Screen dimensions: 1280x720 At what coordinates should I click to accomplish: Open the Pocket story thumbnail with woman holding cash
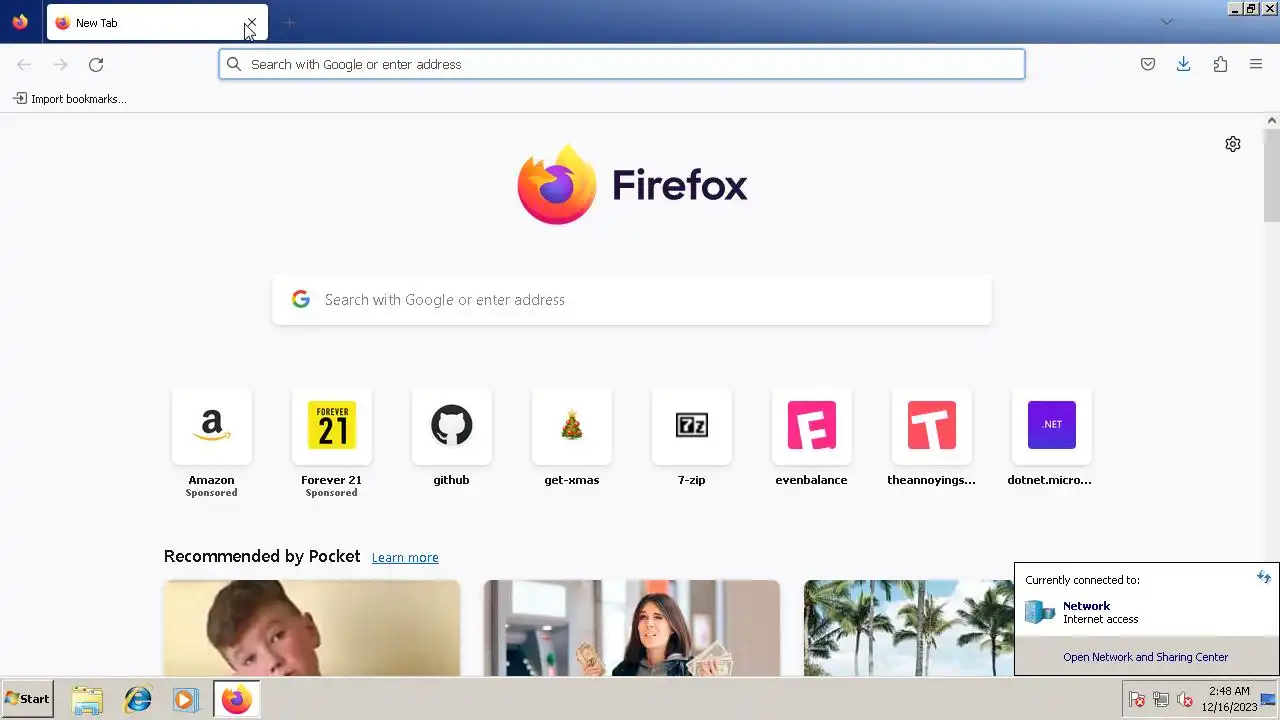tap(632, 628)
